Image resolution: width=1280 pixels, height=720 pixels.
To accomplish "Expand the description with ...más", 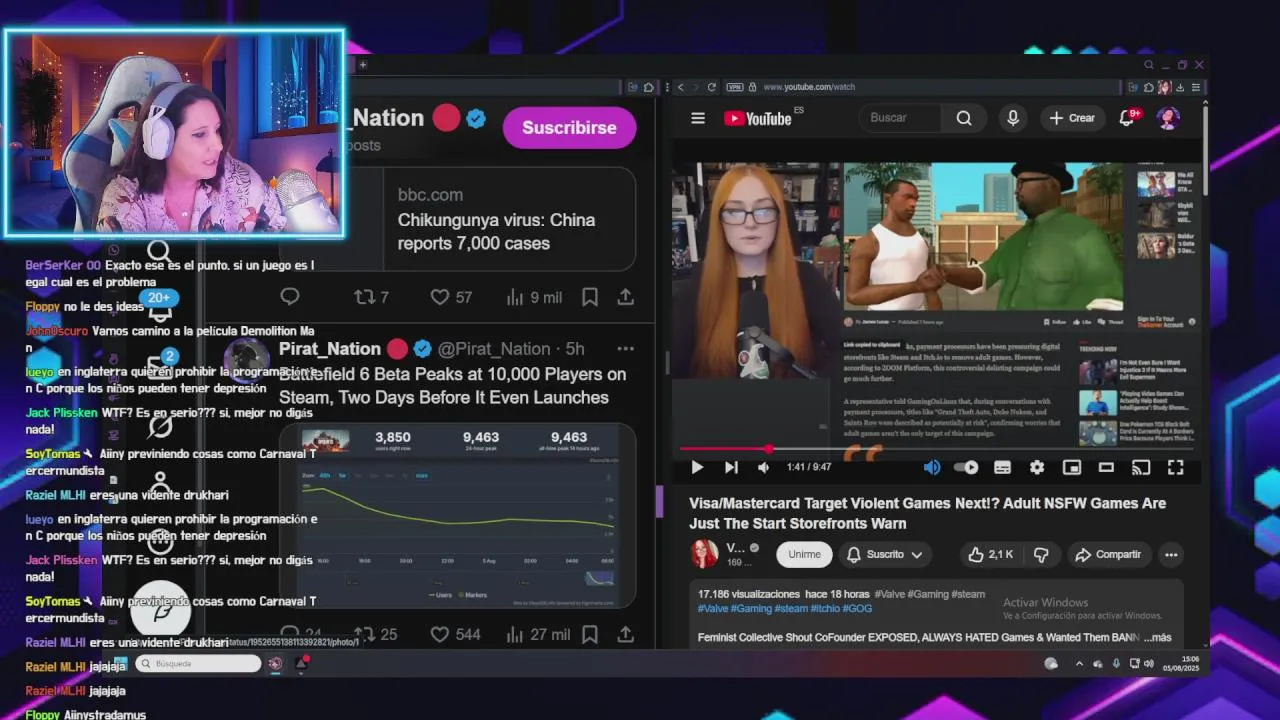I will pyautogui.click(x=1157, y=637).
